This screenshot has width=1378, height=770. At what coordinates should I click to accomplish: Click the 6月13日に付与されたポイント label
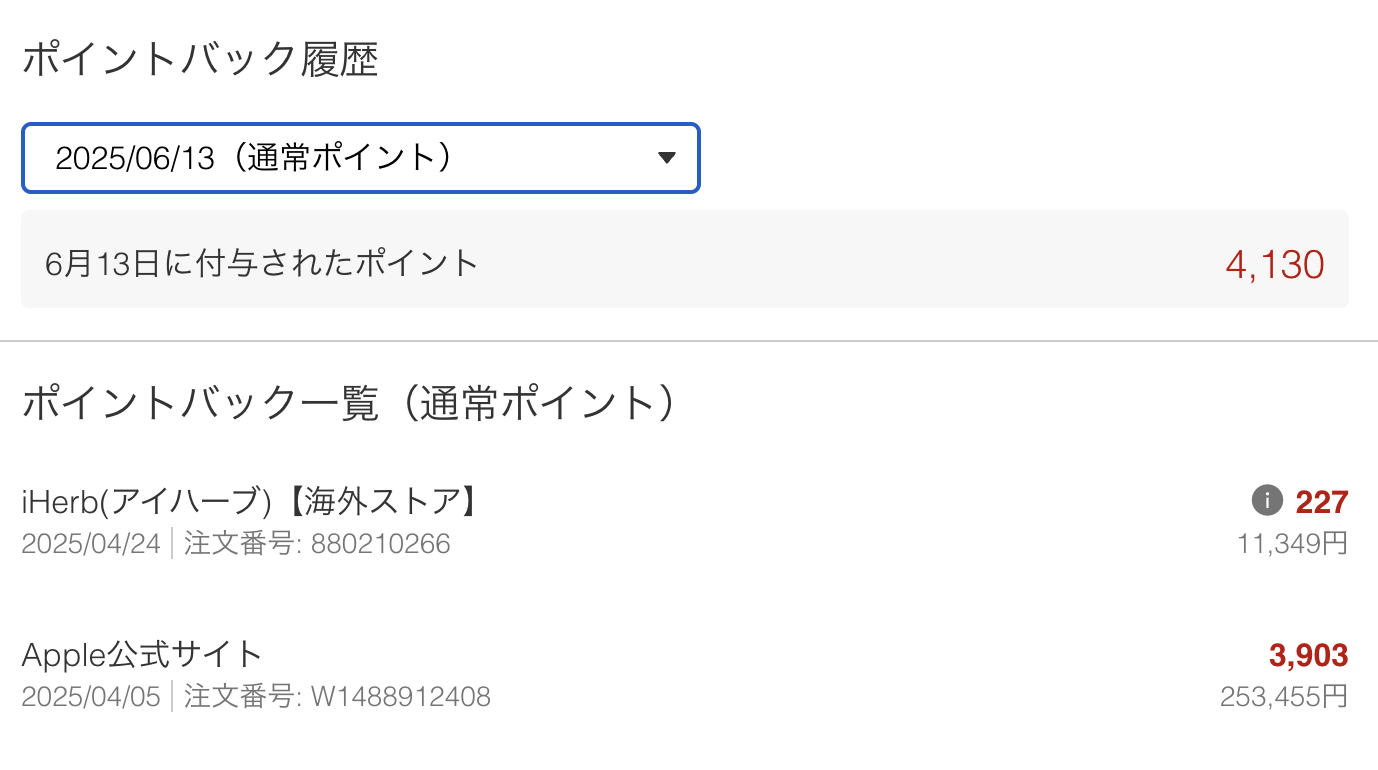[262, 264]
